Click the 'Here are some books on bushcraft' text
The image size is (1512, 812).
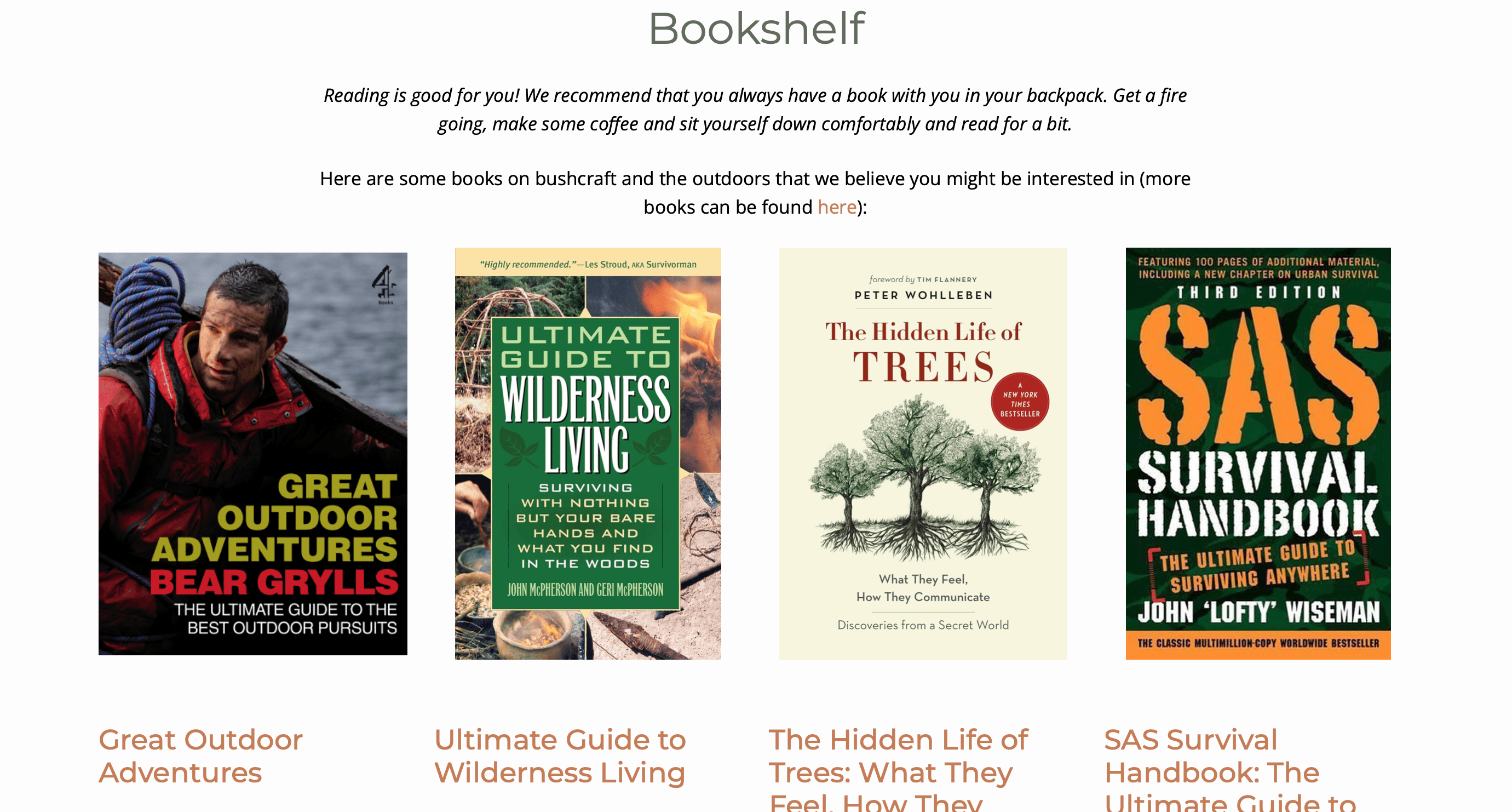pos(755,192)
